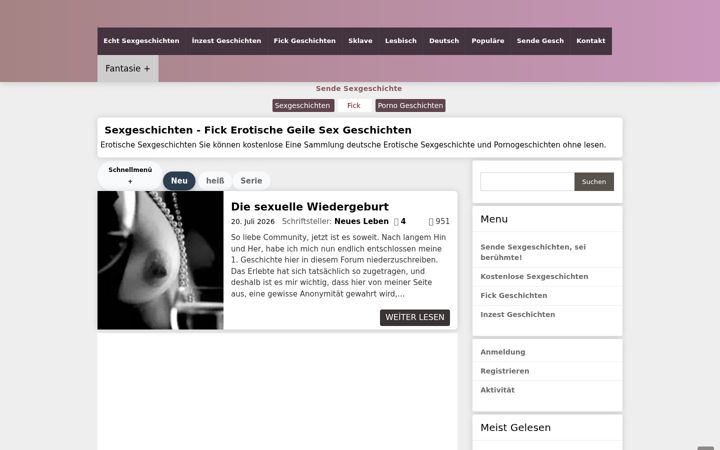Click the Sende Sexgeschichte link

click(359, 89)
